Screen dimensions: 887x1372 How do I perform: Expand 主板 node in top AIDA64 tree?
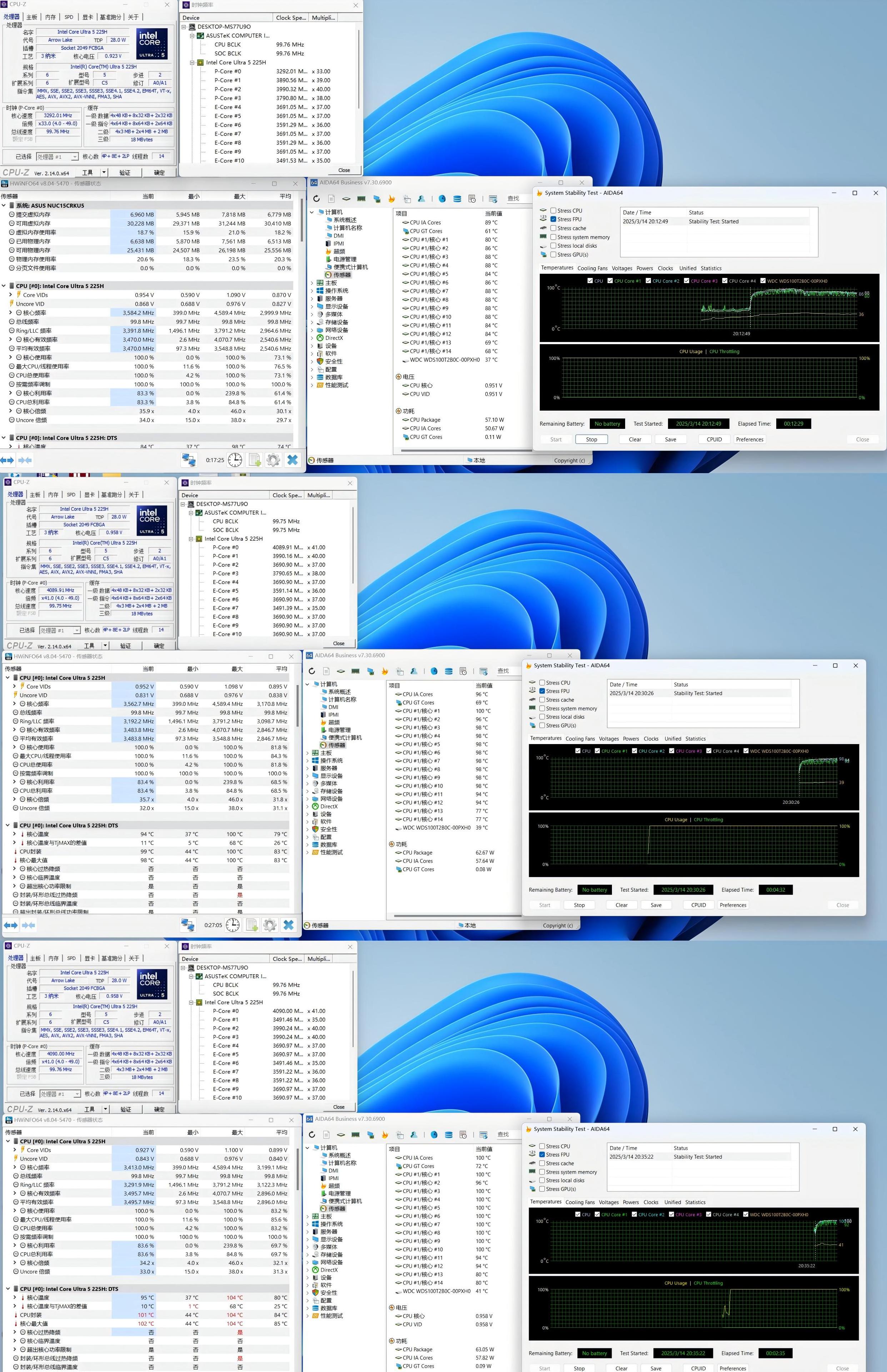pos(313,283)
